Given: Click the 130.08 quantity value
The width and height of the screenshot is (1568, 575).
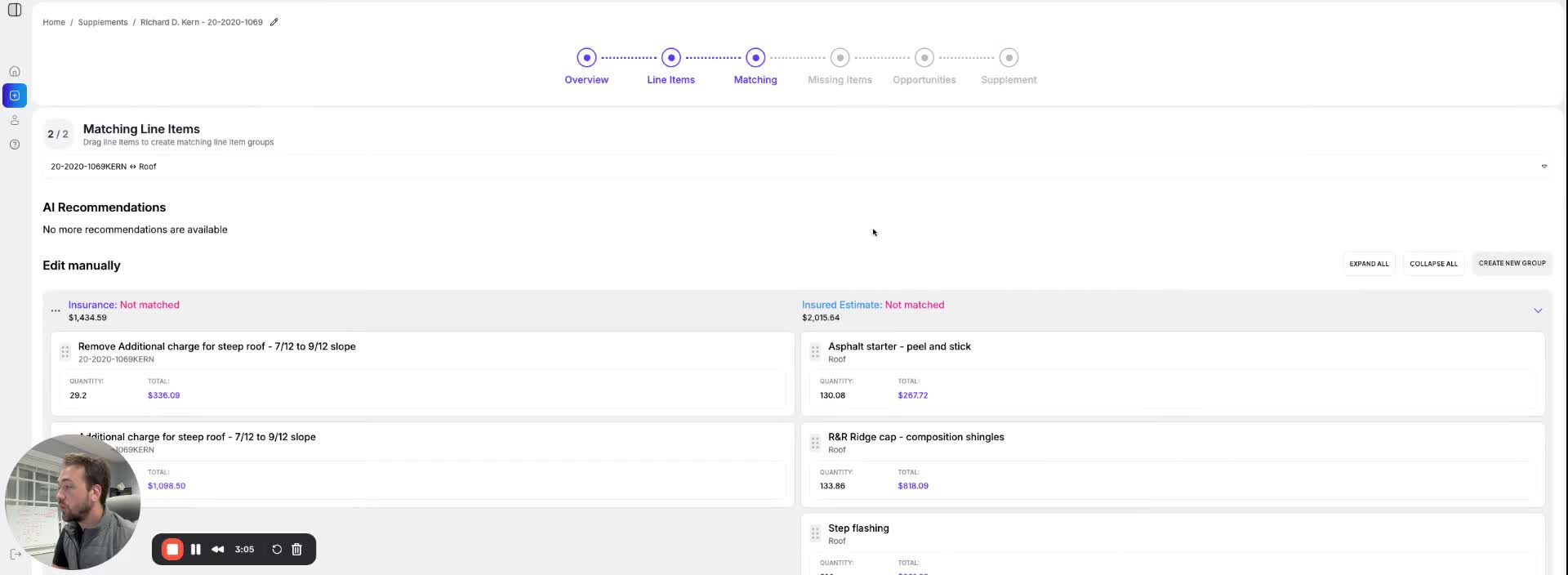Looking at the screenshot, I should [832, 395].
